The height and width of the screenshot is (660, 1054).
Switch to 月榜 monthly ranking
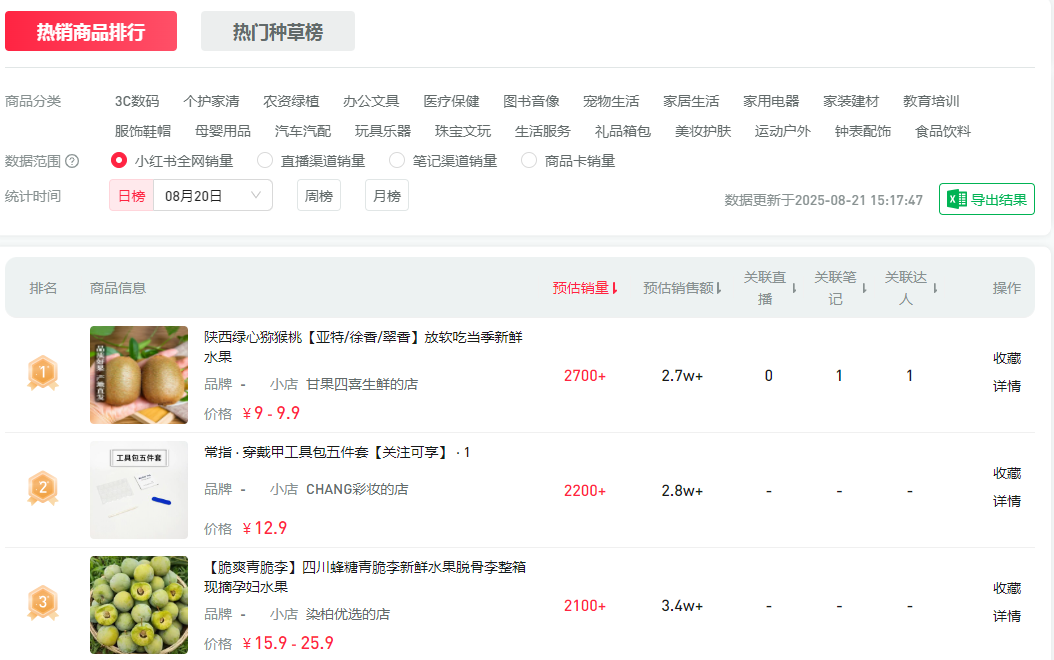(386, 195)
